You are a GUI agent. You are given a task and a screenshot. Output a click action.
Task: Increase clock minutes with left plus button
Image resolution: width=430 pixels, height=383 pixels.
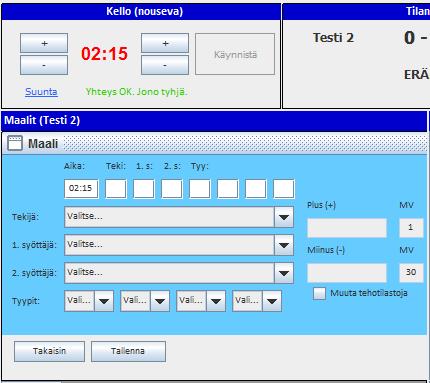pos(44,43)
